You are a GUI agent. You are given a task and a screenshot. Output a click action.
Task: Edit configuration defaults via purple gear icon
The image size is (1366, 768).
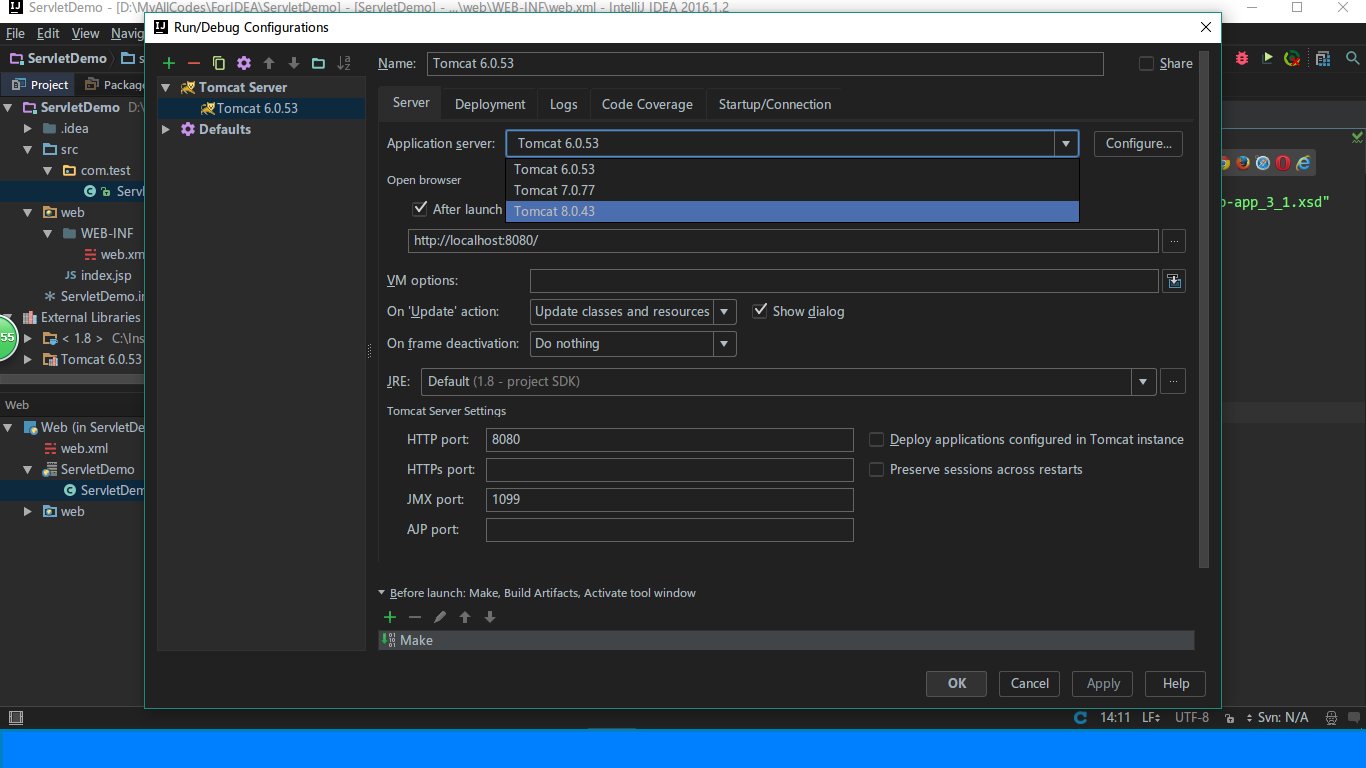243,63
